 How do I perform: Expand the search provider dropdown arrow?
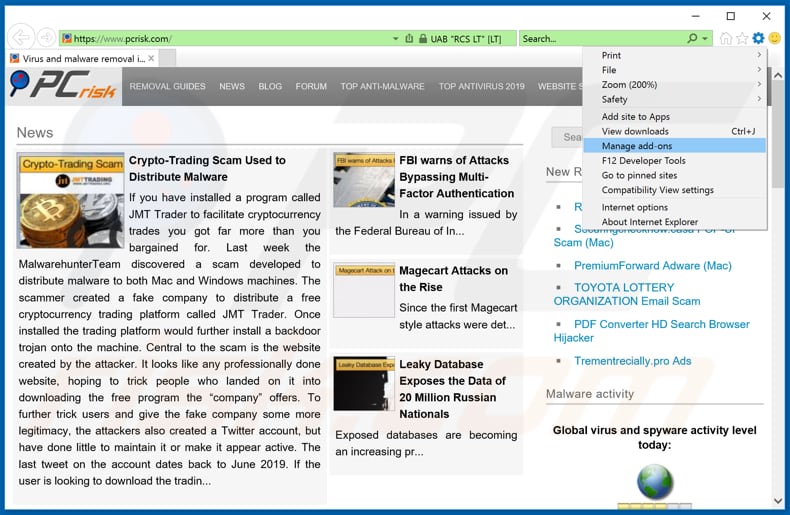tap(705, 38)
